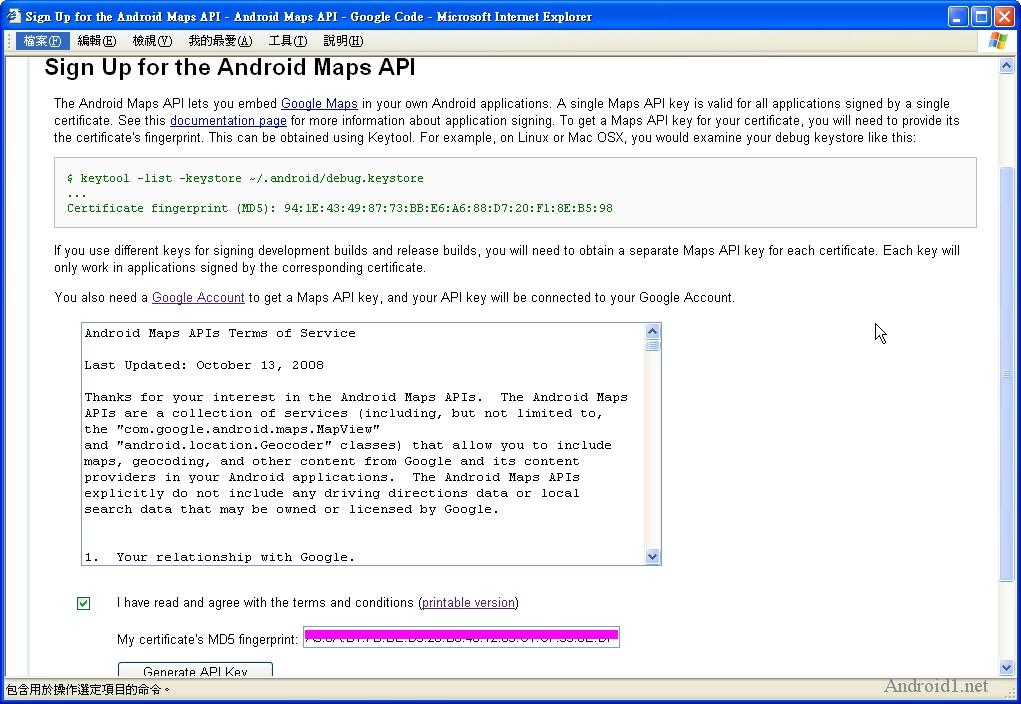Open the printable version link
Image resolution: width=1021 pixels, height=704 pixels.
click(x=468, y=602)
